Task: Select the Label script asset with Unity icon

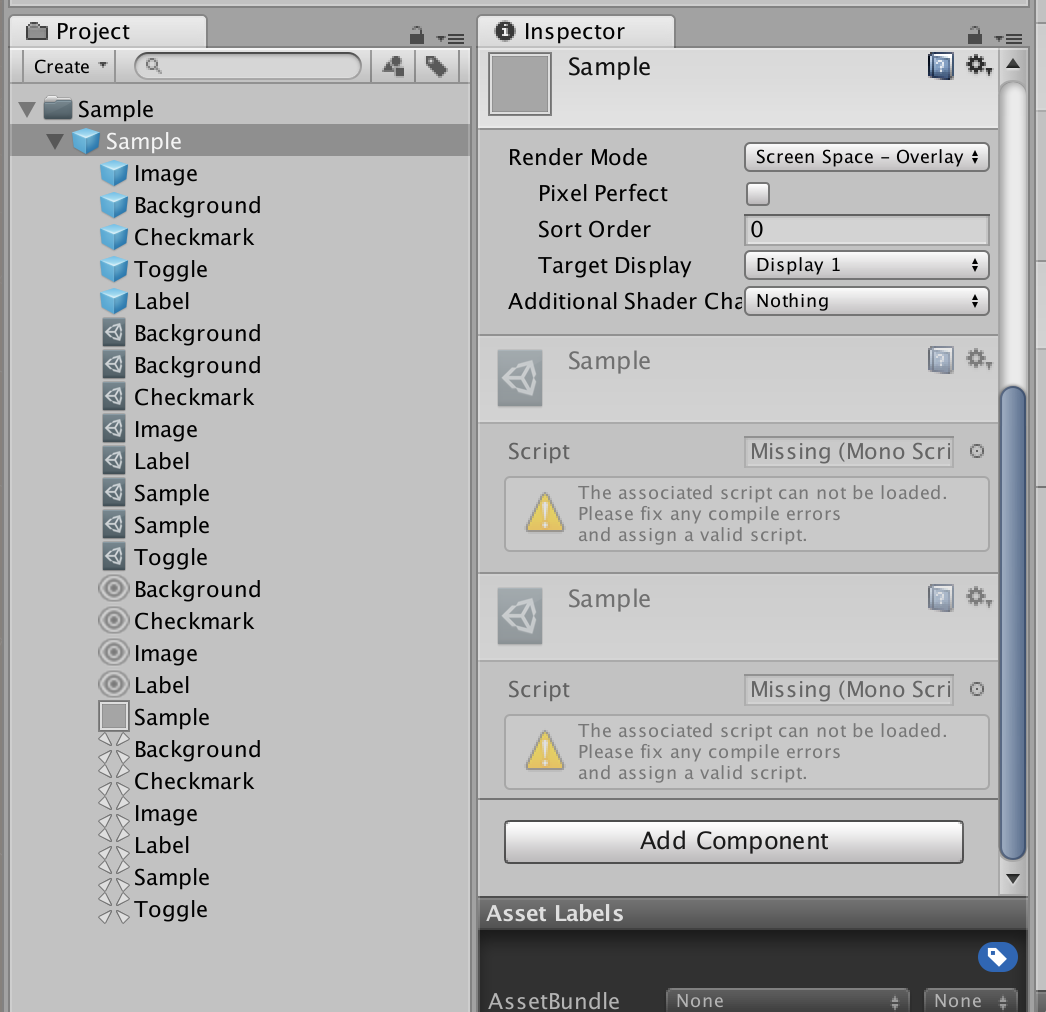Action: pos(146,461)
